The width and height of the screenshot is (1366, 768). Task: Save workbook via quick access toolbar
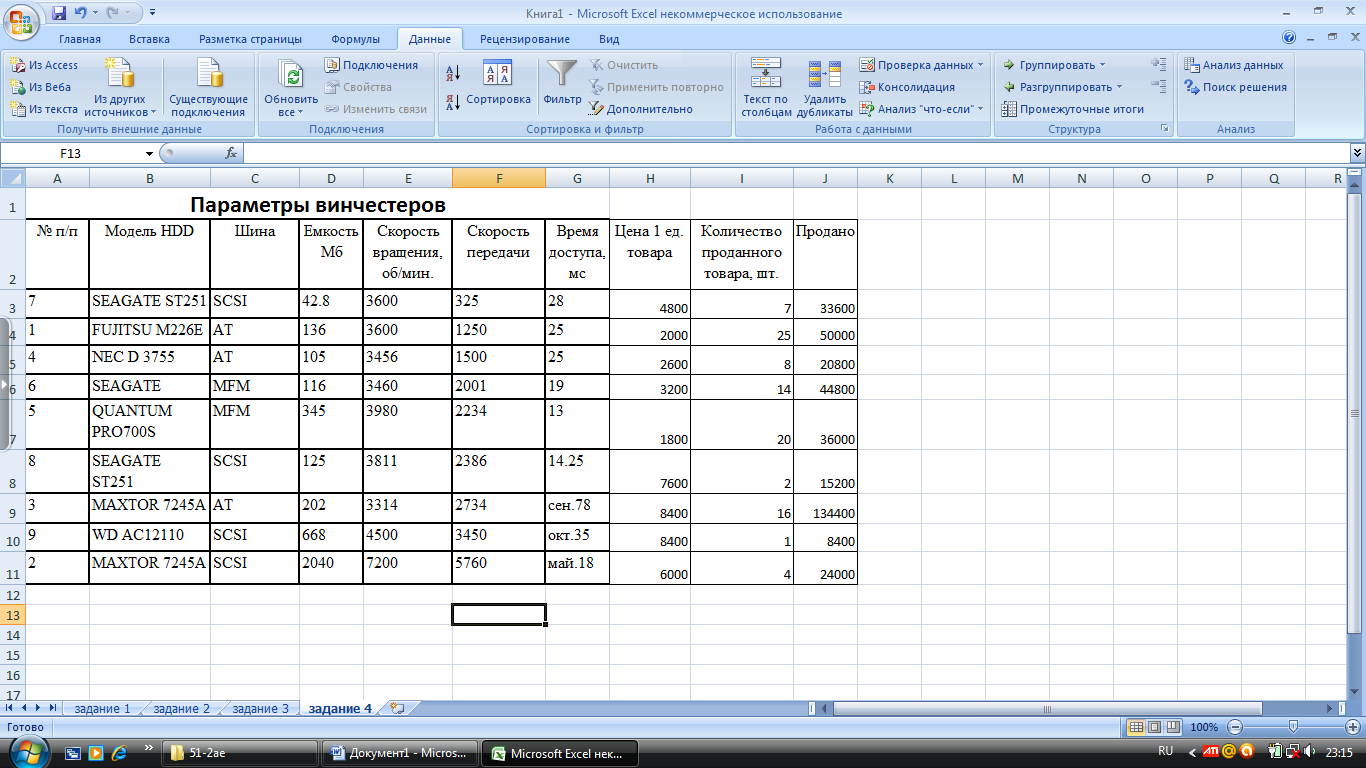[x=59, y=14]
